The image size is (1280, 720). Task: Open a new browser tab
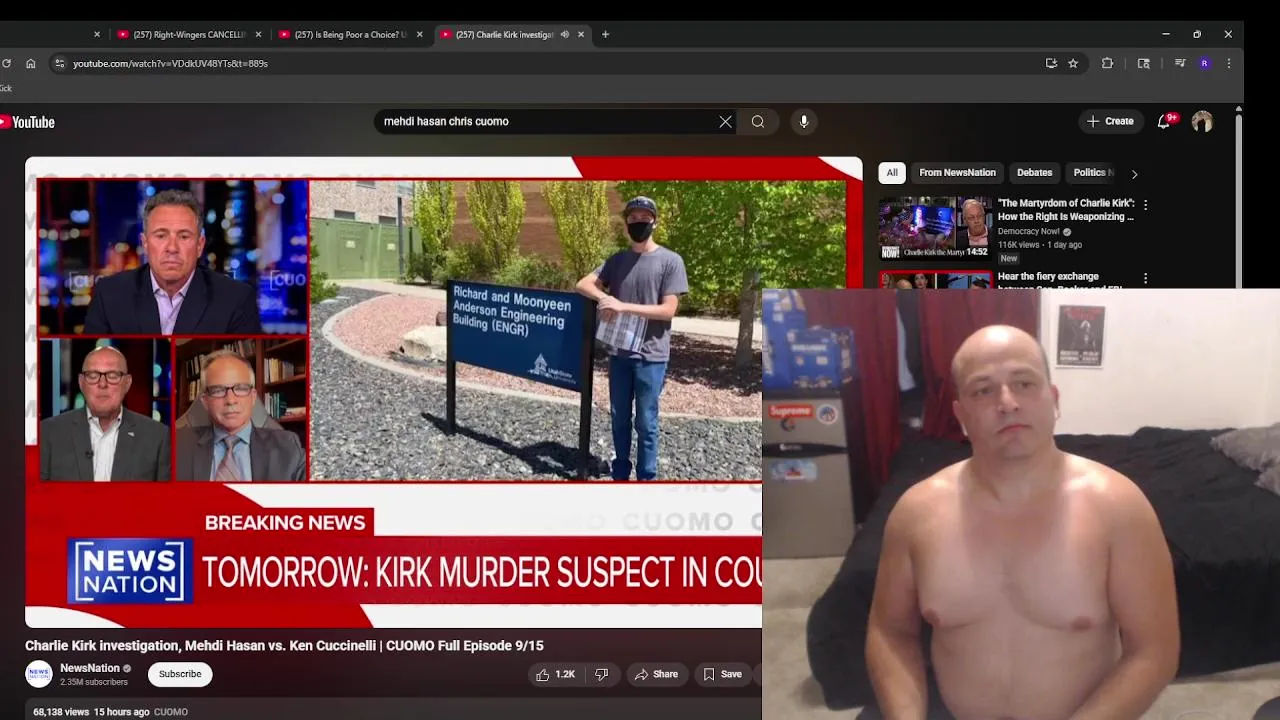coord(605,34)
